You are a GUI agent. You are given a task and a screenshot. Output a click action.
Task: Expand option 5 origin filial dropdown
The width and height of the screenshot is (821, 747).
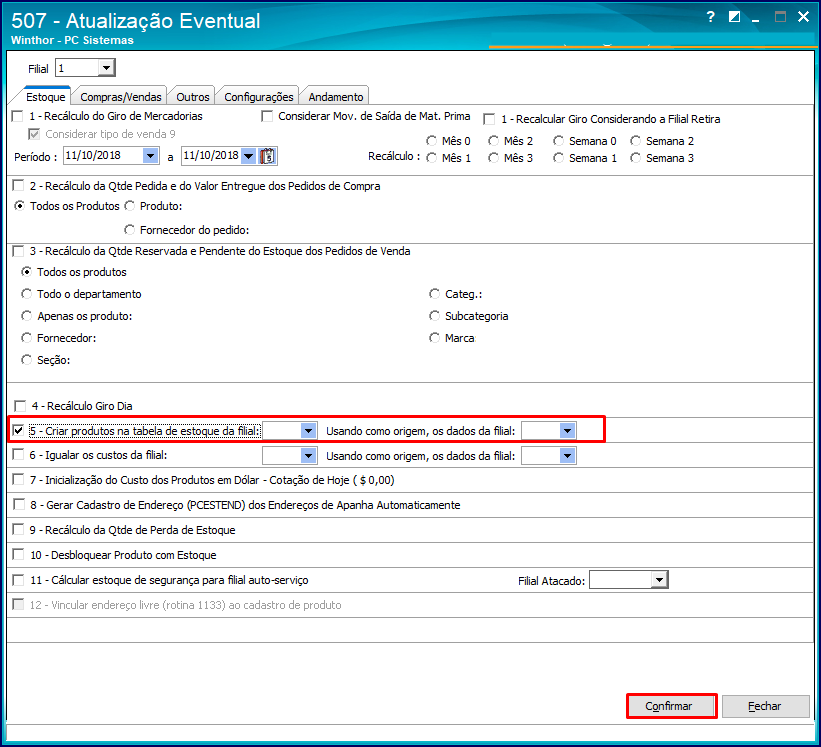(568, 431)
